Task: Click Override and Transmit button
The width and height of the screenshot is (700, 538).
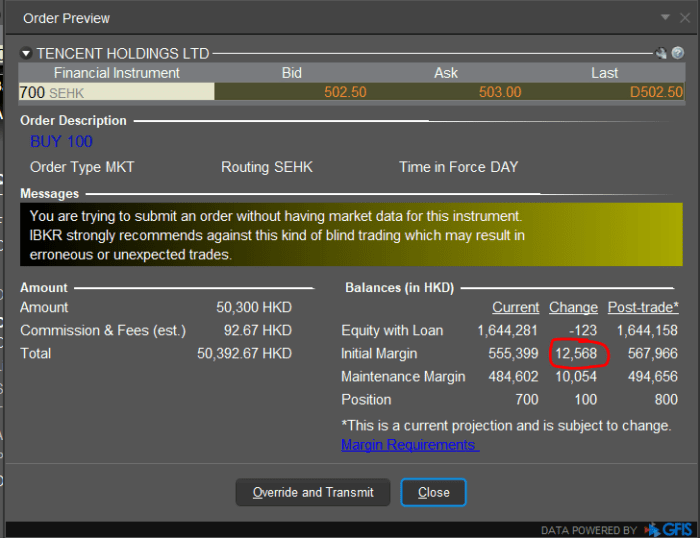Action: point(313,492)
